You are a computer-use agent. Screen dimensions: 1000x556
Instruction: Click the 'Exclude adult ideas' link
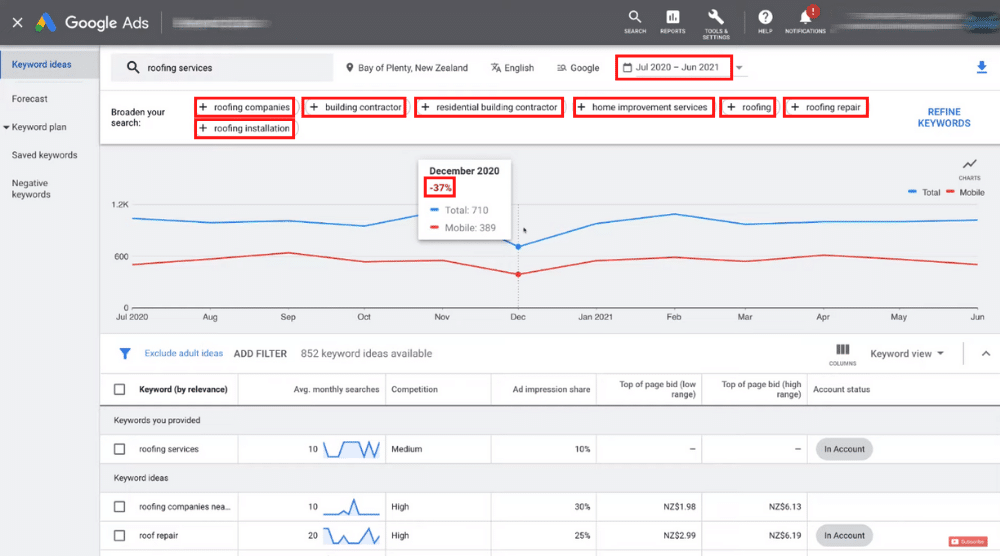[x=184, y=353]
